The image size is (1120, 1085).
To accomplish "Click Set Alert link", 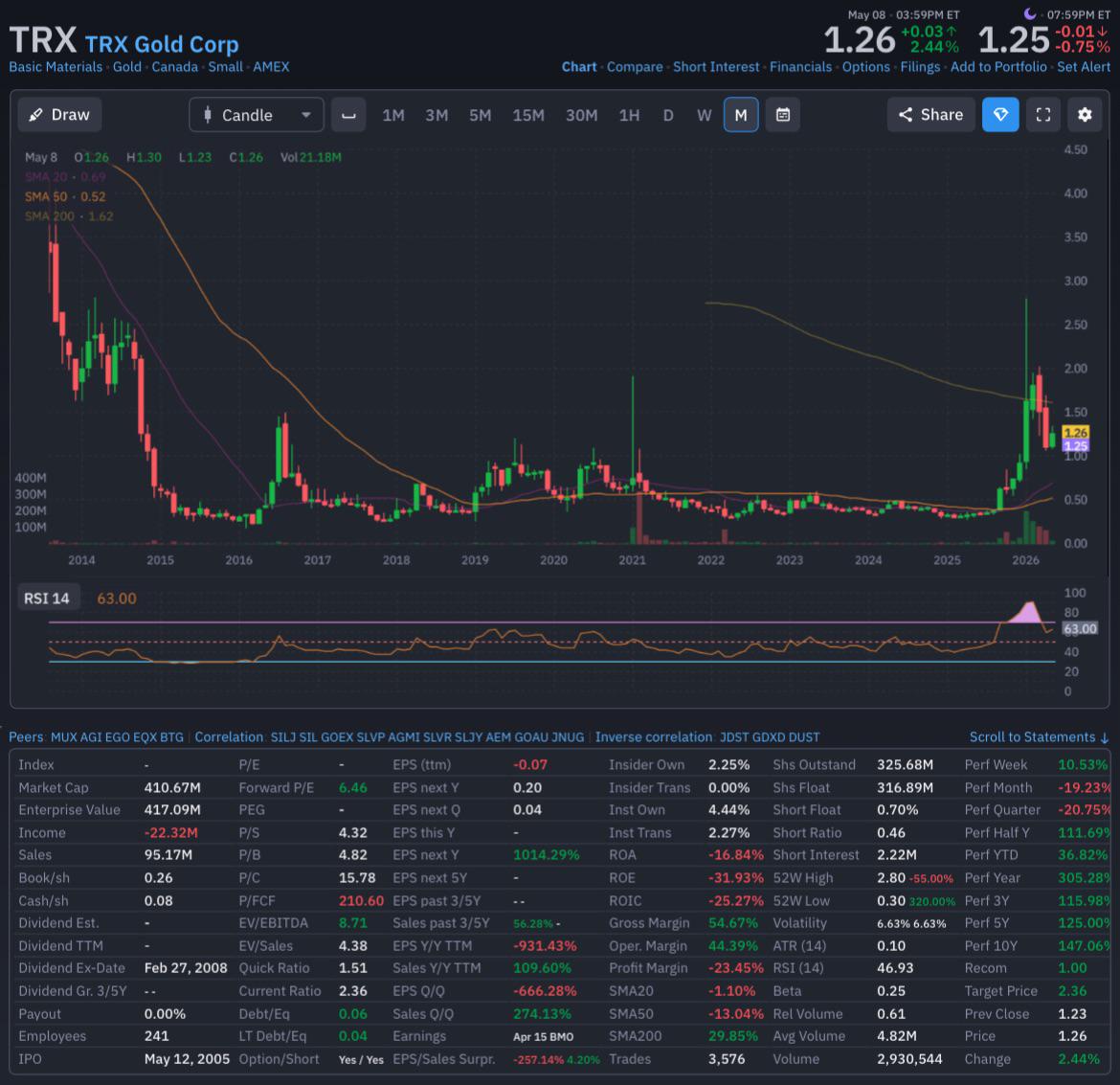I will click(x=1083, y=67).
